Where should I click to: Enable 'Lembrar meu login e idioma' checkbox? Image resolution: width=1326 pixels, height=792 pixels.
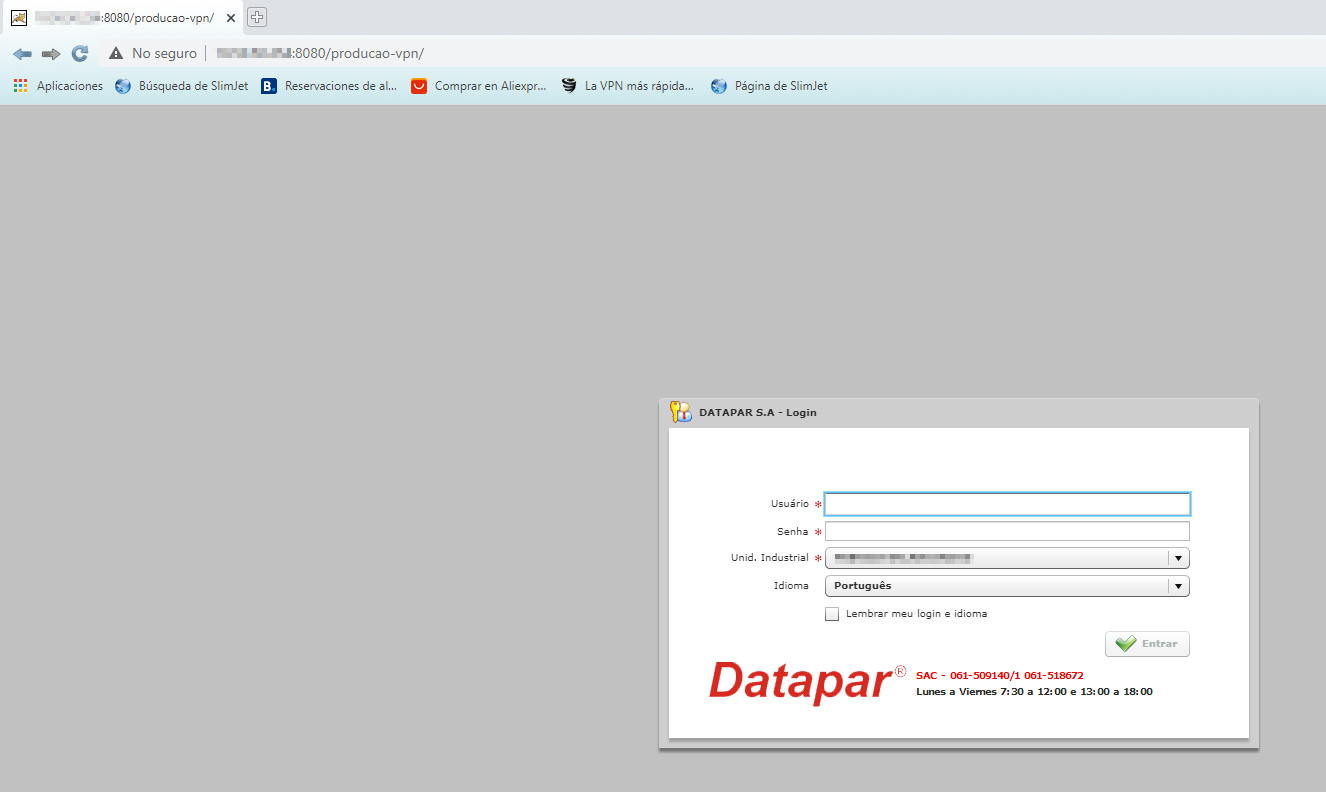(x=832, y=614)
